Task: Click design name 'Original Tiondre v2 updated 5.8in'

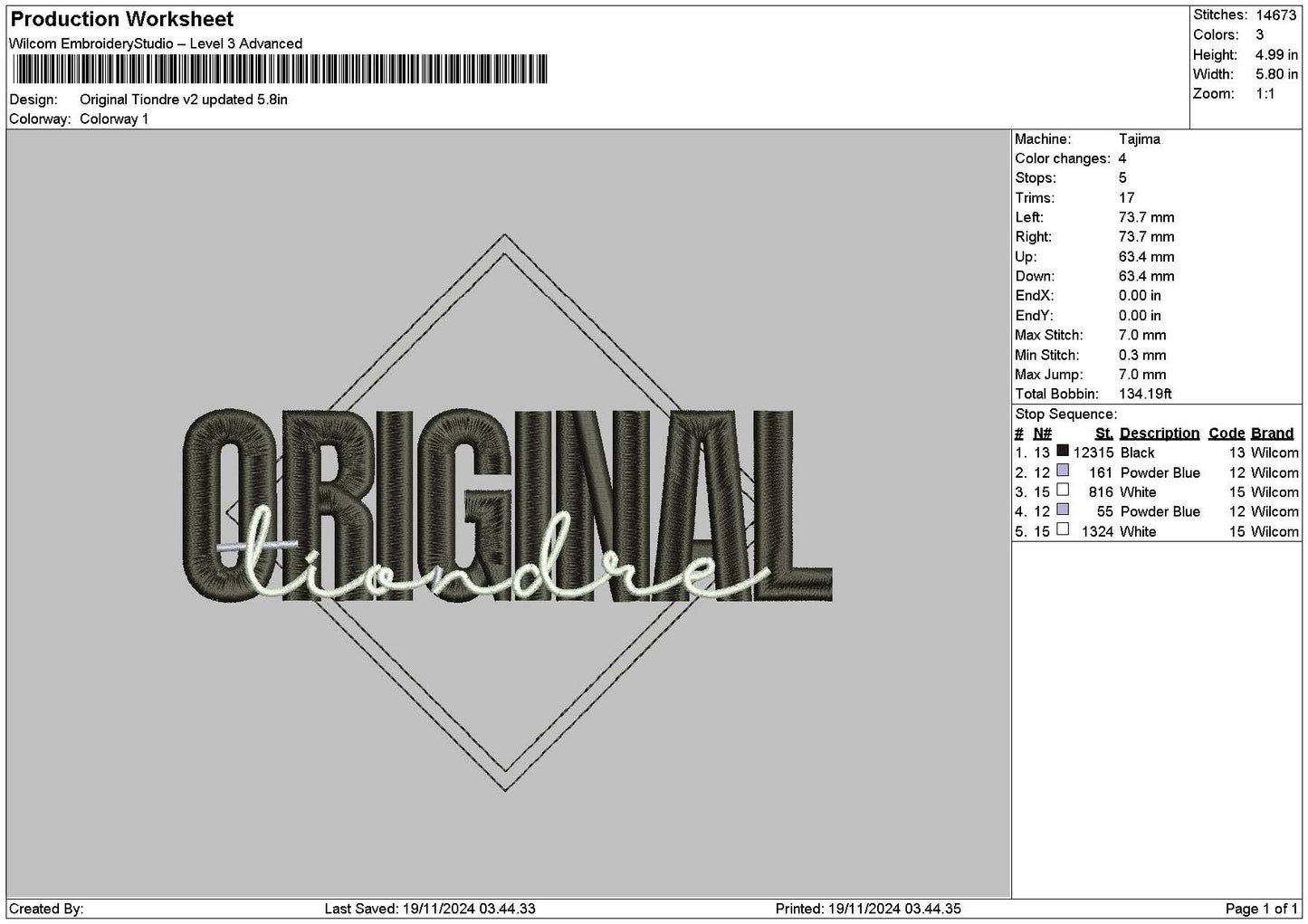Action: click(x=184, y=100)
